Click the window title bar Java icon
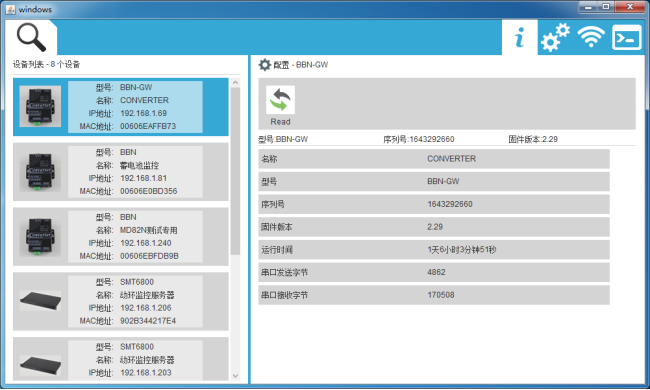 pyautogui.click(x=10, y=9)
